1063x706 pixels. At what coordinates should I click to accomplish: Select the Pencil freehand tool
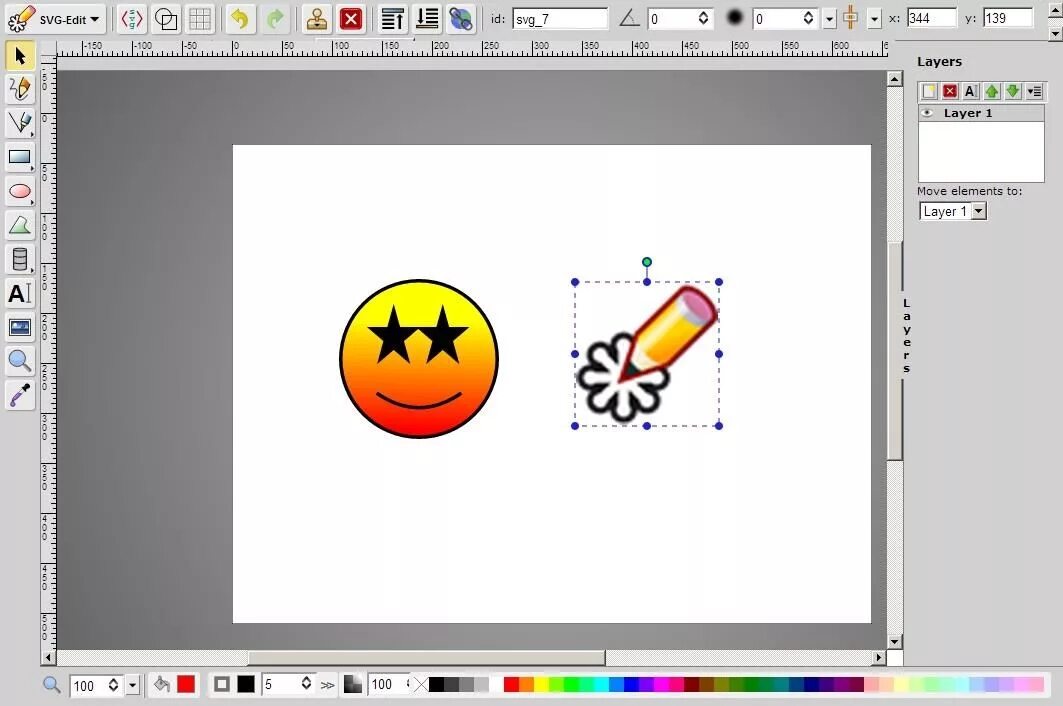[x=20, y=89]
